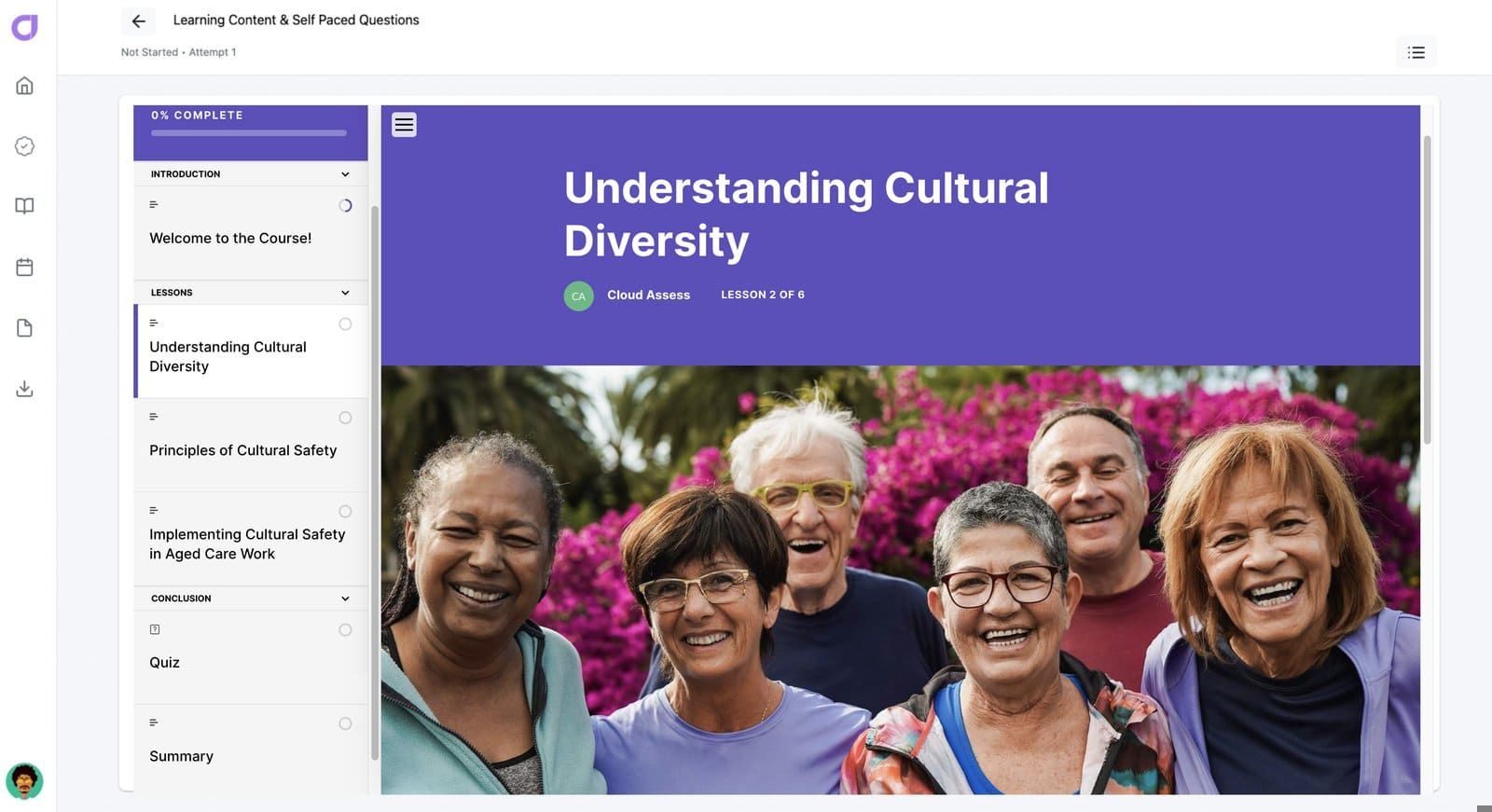Open the Home icon in sidebar
Viewport: 1492px width, 812px height.
(24, 86)
